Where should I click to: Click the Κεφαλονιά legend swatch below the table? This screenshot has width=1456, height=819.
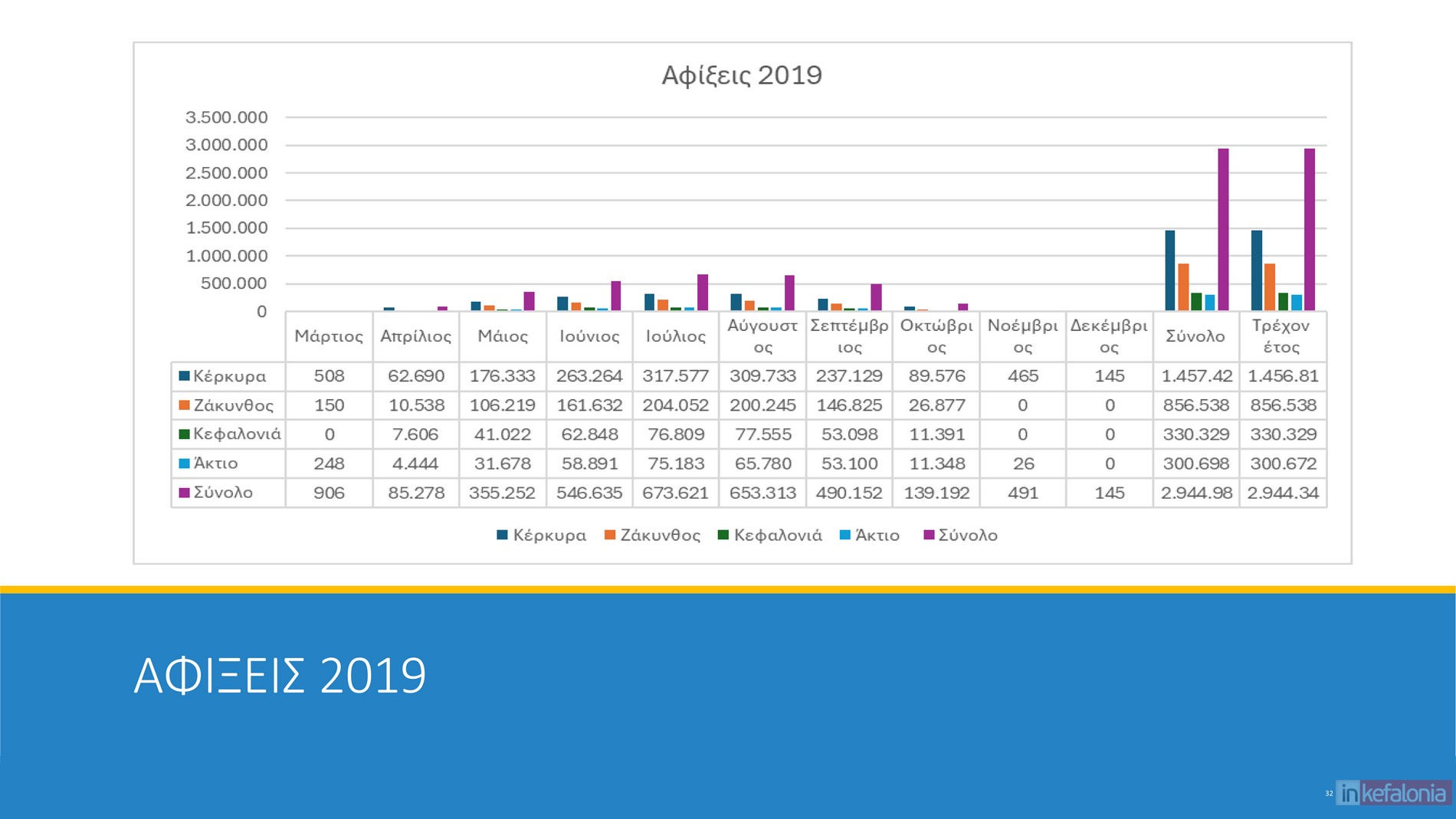pyautogui.click(x=723, y=535)
